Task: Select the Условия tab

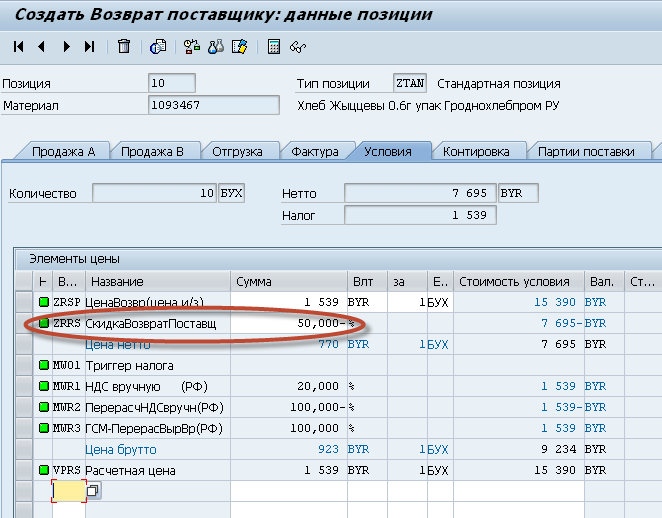Action: coord(388,152)
